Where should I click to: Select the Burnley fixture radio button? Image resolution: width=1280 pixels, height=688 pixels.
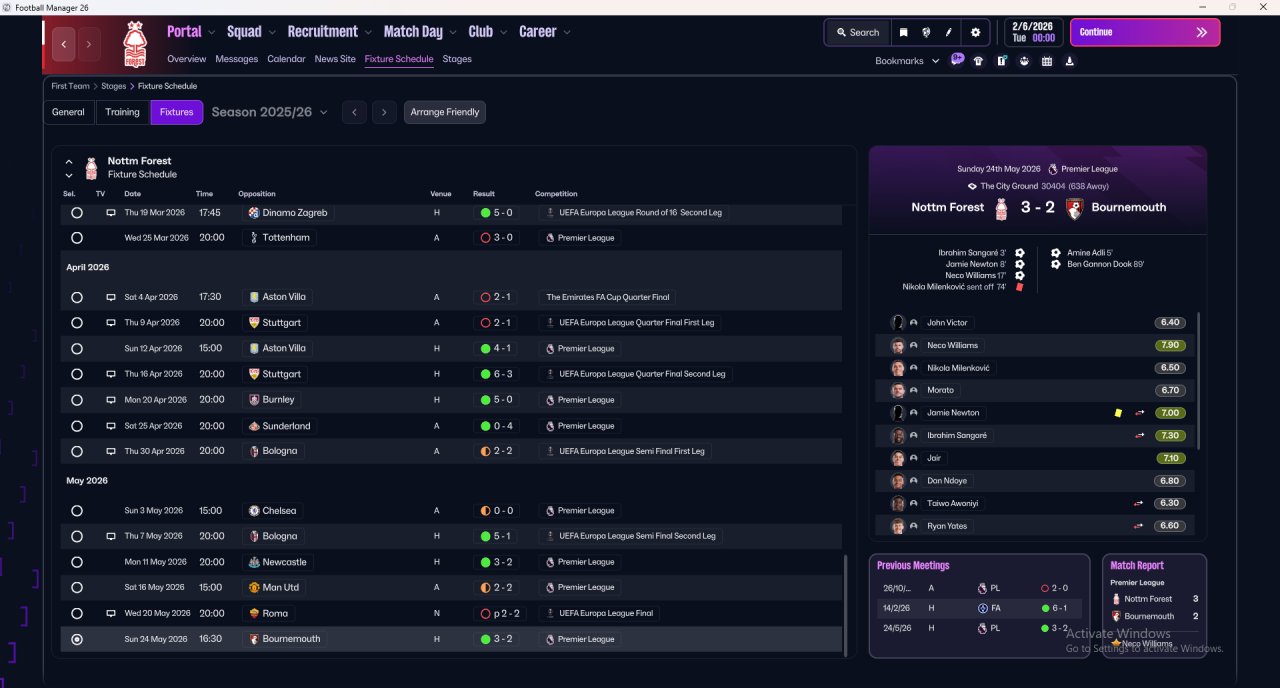pyautogui.click(x=77, y=400)
